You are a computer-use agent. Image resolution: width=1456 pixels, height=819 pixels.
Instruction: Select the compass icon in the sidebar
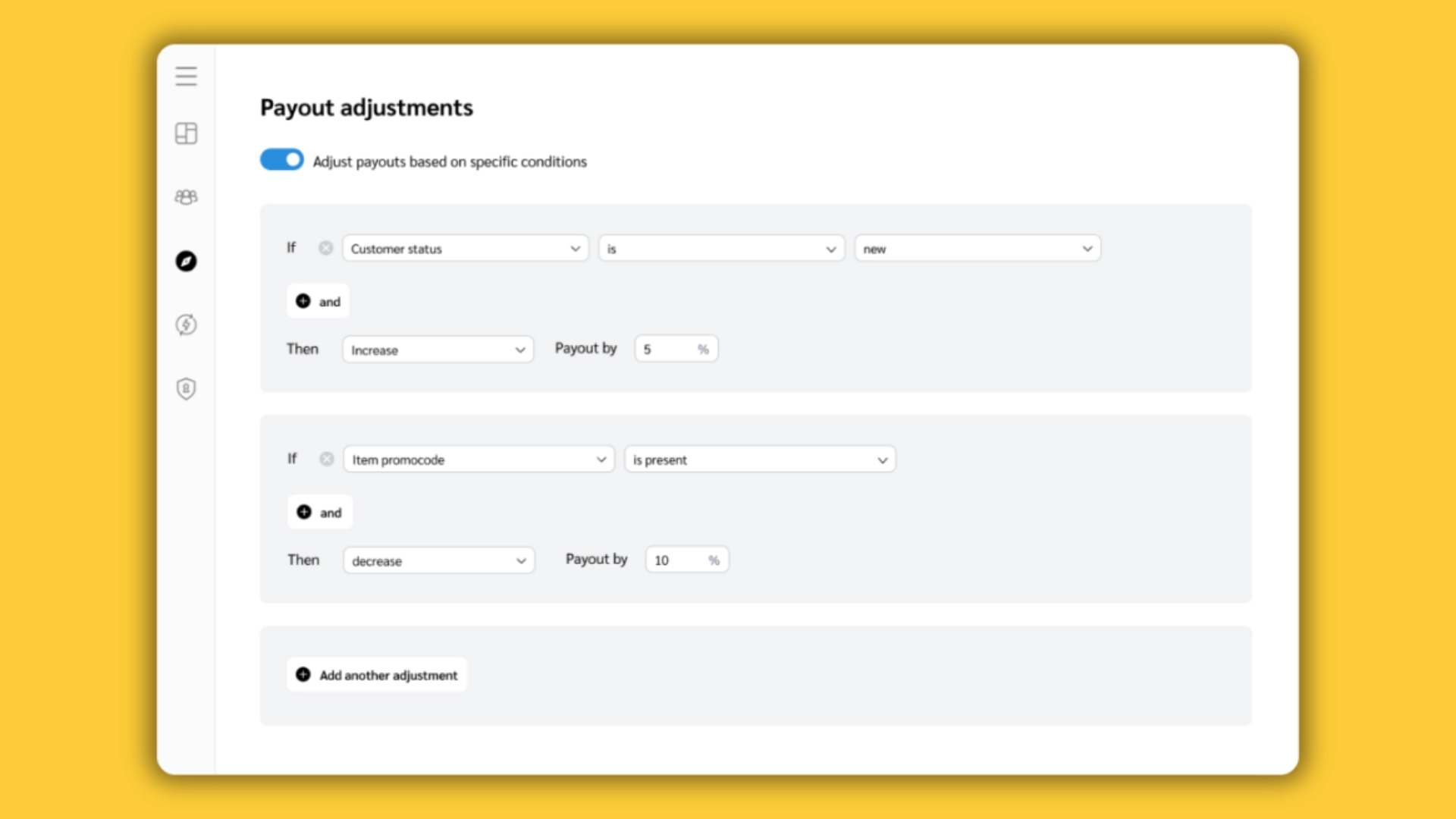pyautogui.click(x=186, y=261)
